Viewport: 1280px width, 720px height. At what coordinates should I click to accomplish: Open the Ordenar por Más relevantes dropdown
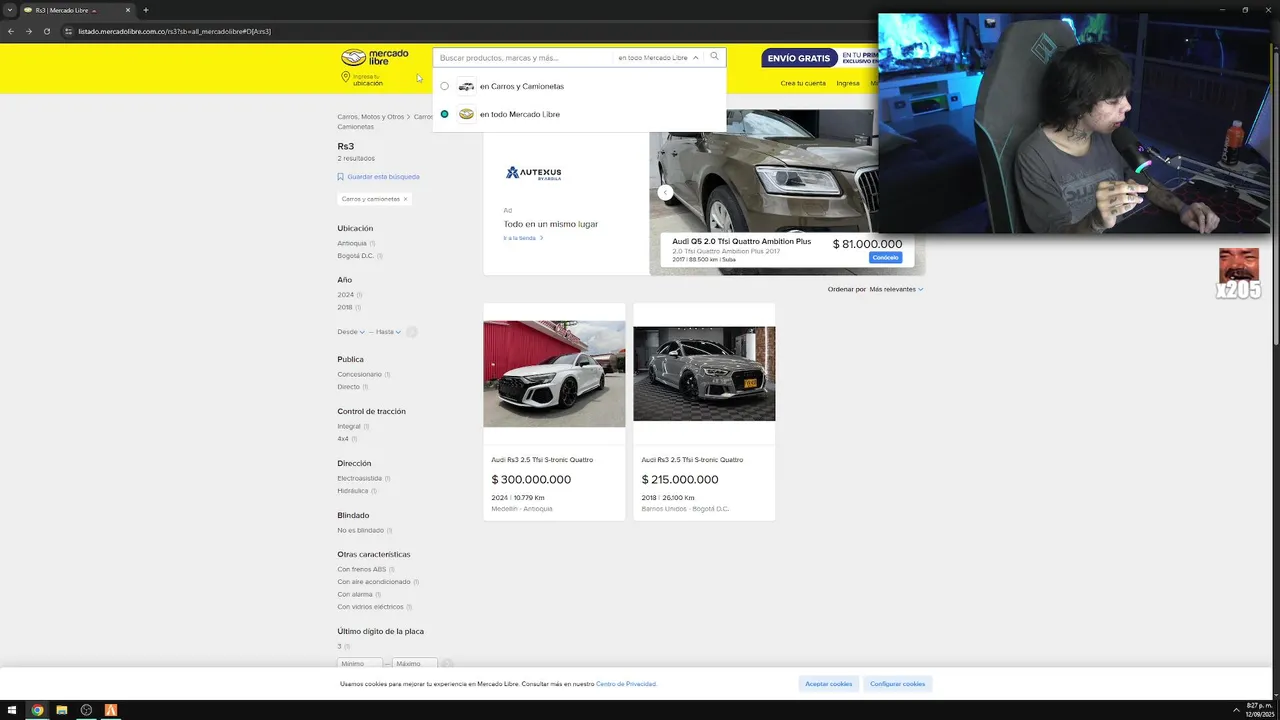(x=896, y=289)
